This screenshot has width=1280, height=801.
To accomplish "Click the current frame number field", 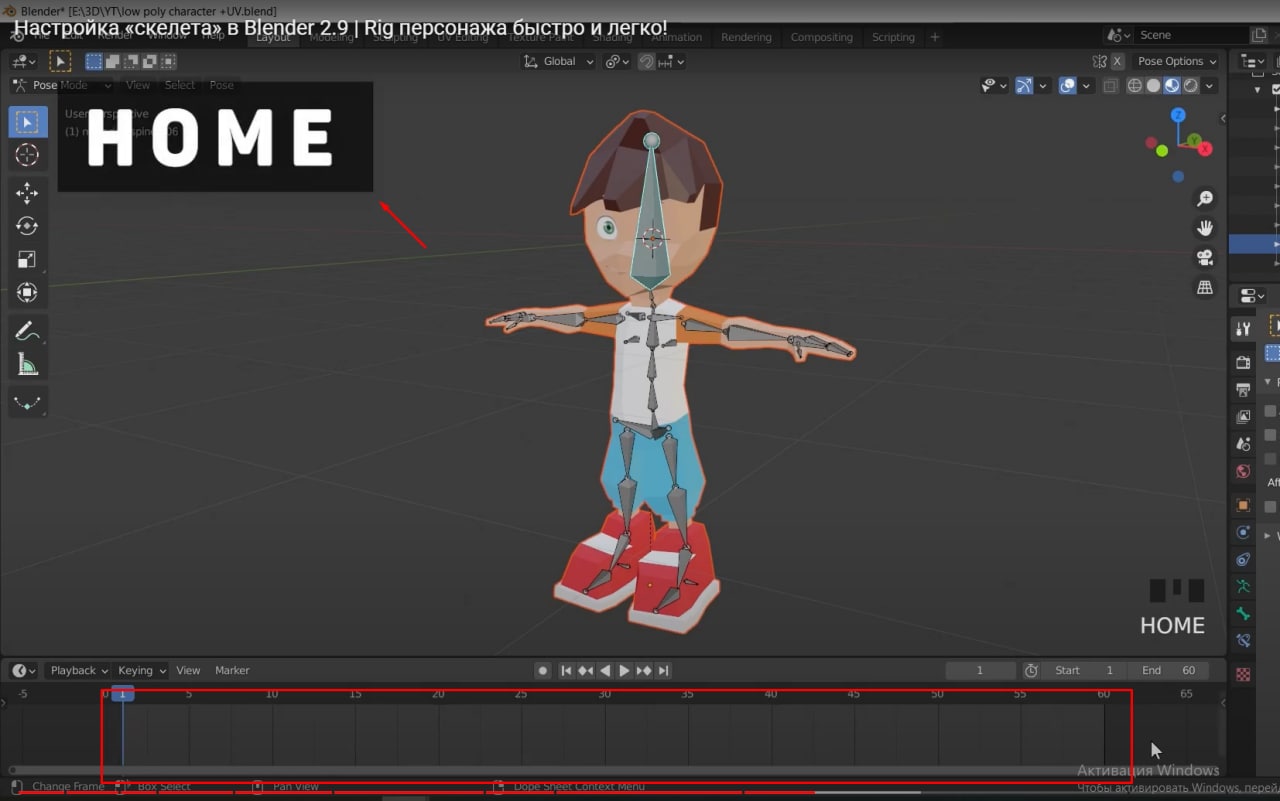I will (x=980, y=670).
